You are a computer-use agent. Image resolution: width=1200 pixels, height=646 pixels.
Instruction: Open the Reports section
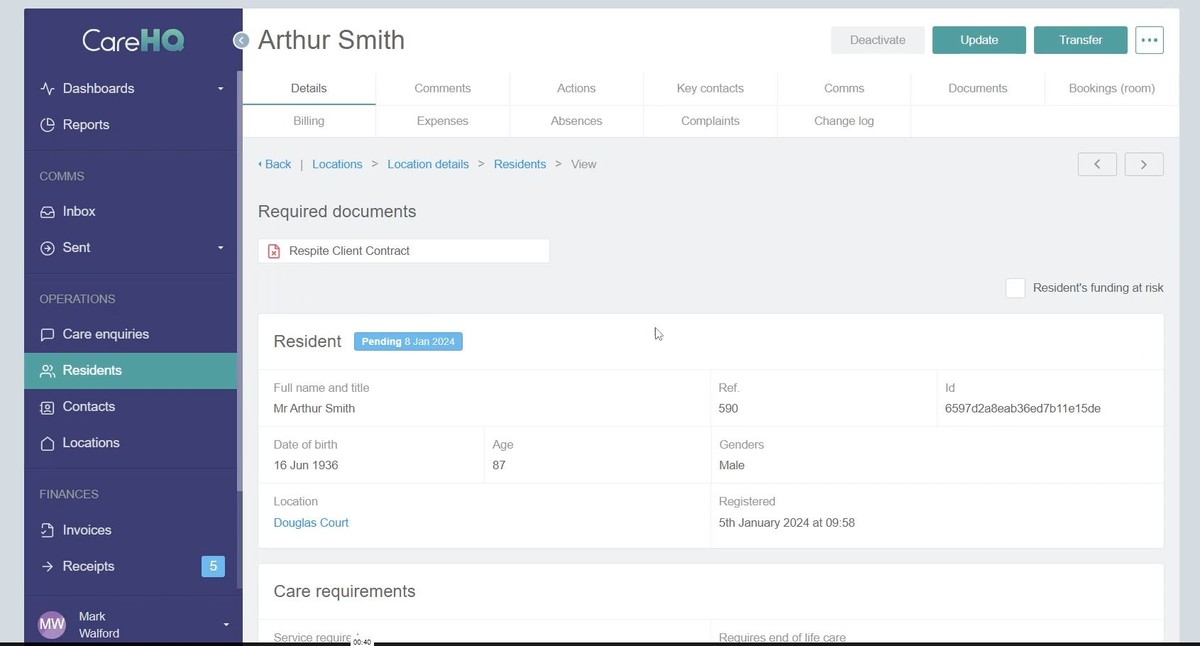(x=85, y=124)
